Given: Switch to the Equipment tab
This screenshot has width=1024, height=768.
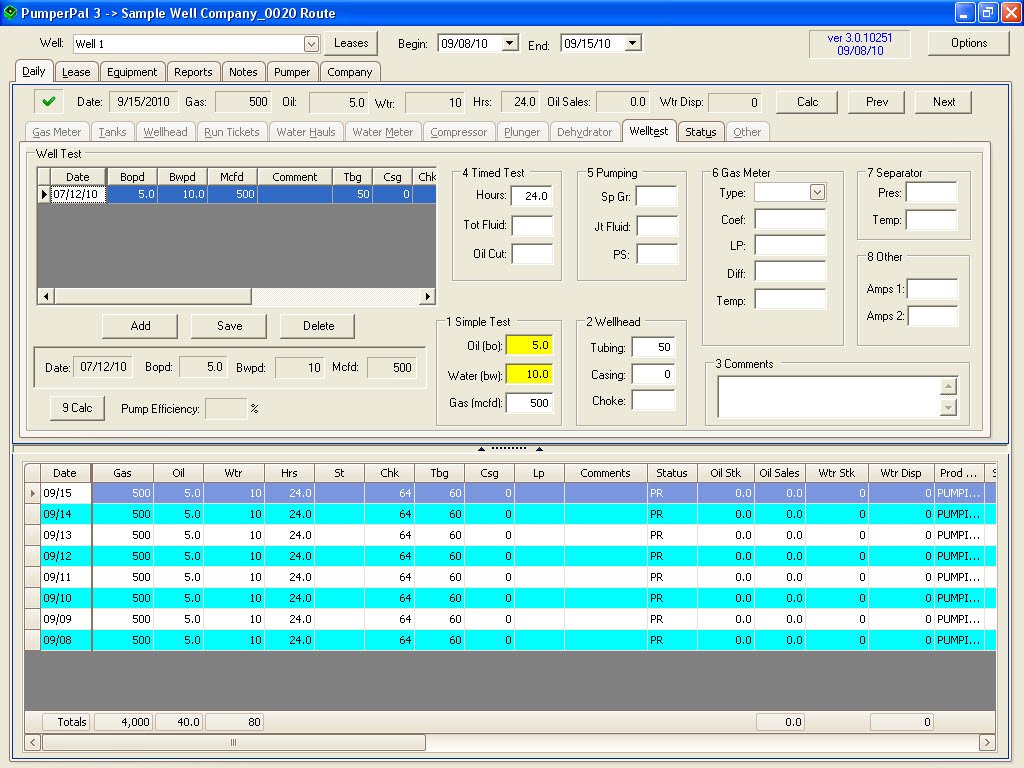Looking at the screenshot, I should (132, 72).
